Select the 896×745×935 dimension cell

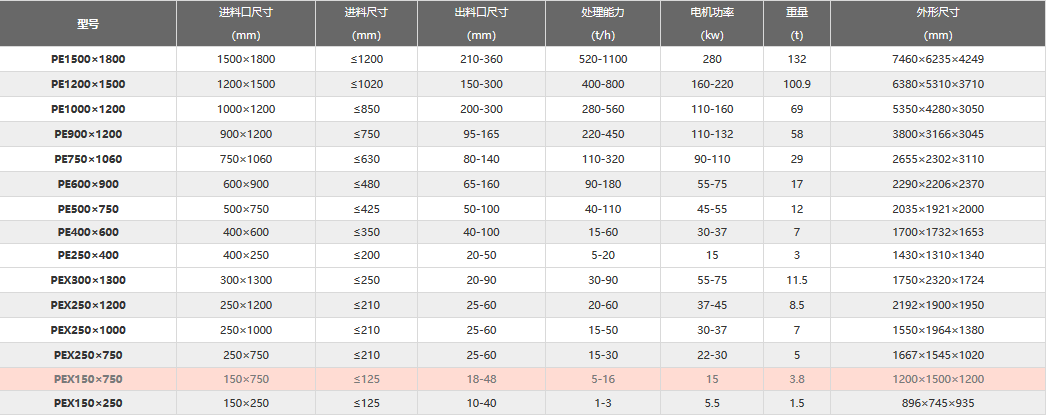(x=938, y=403)
